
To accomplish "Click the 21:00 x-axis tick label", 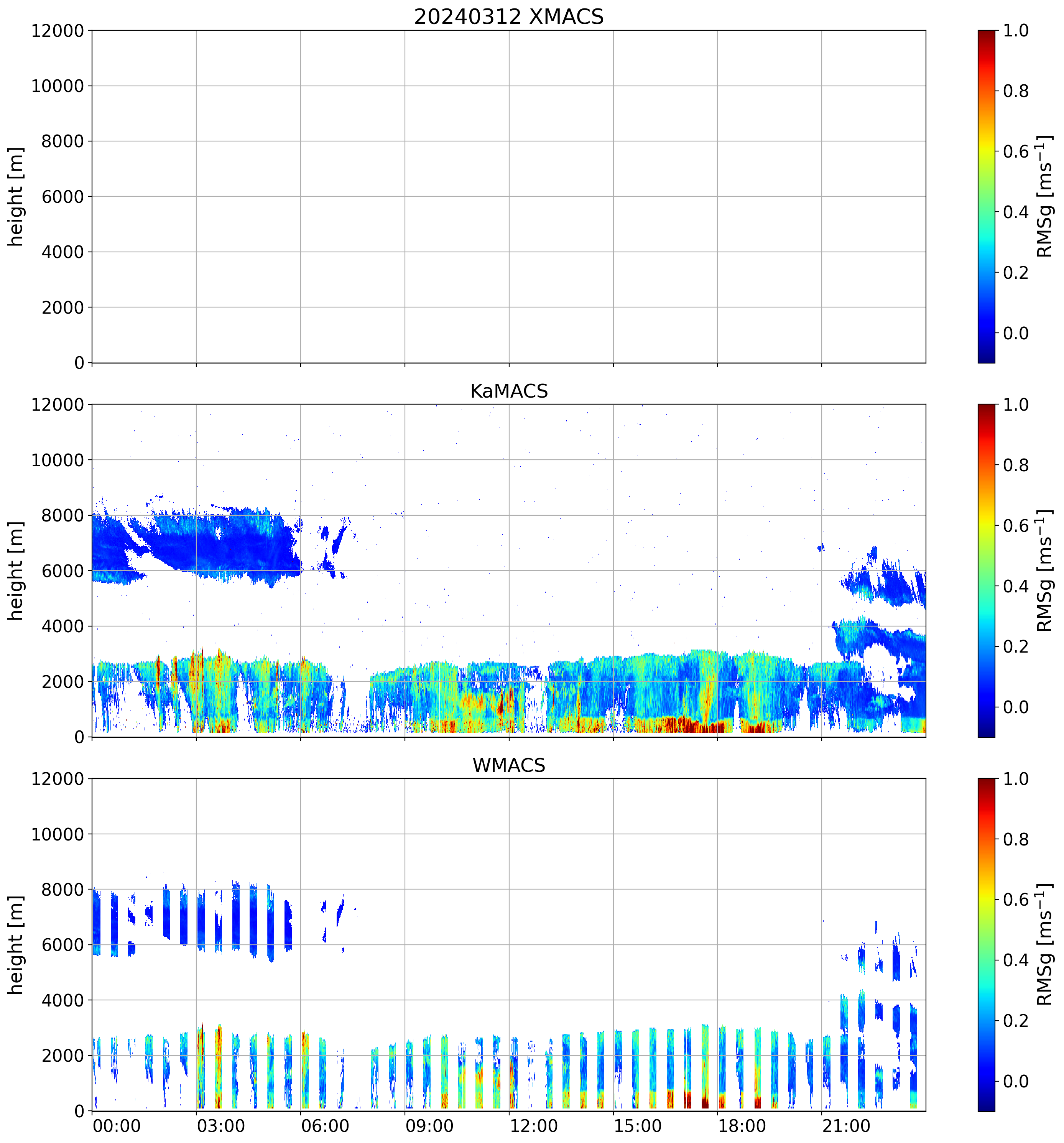I will pos(846,1125).
